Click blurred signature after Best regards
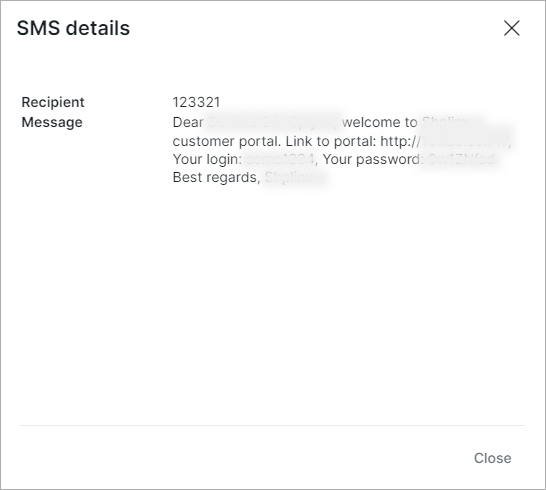Image resolution: width=546 pixels, height=490 pixels. tap(289, 178)
